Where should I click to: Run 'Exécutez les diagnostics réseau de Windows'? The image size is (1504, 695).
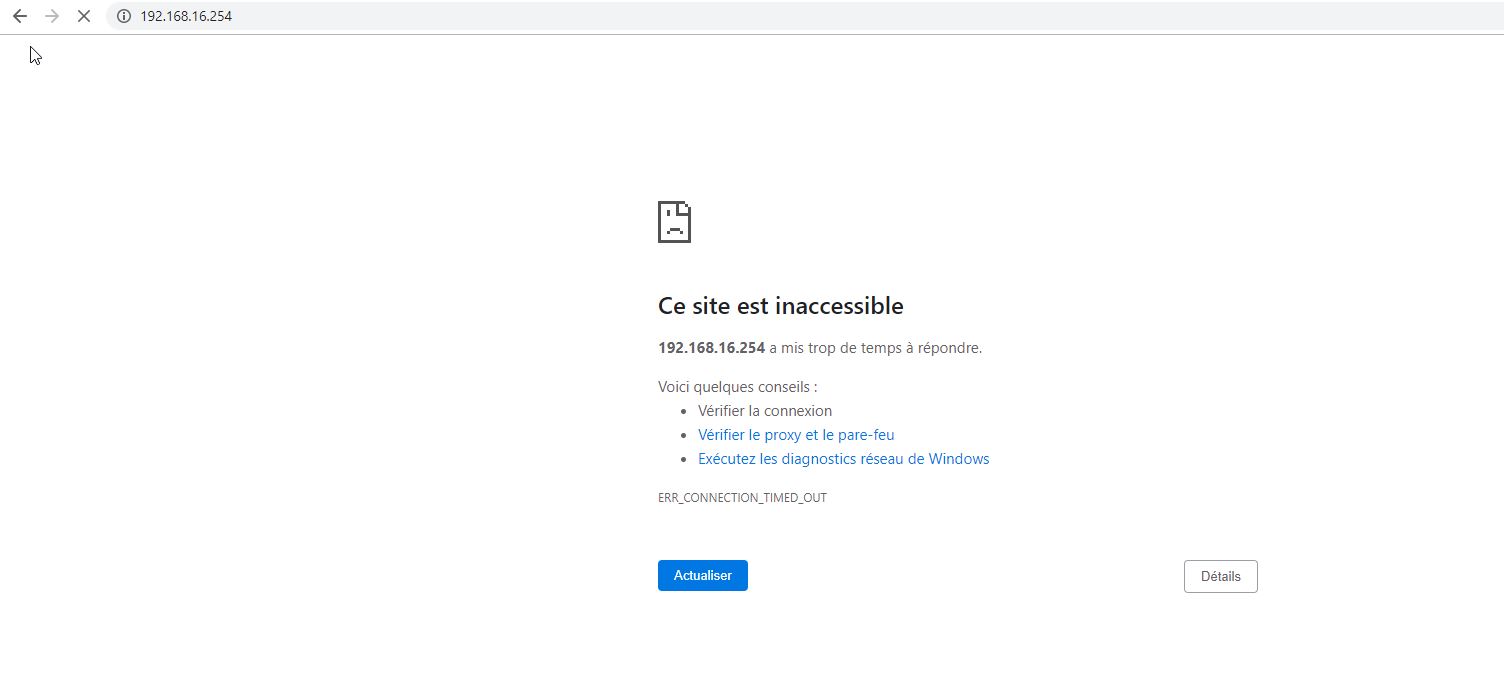click(843, 459)
